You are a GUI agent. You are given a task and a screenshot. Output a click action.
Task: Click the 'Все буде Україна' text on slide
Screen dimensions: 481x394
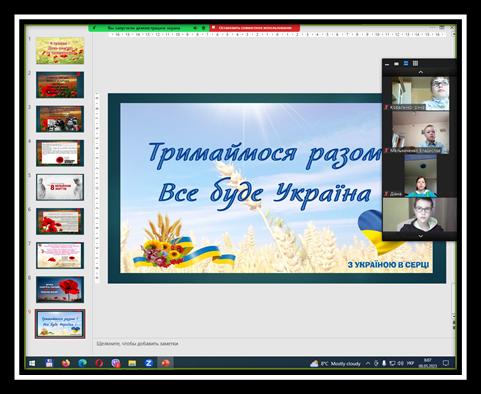point(265,194)
